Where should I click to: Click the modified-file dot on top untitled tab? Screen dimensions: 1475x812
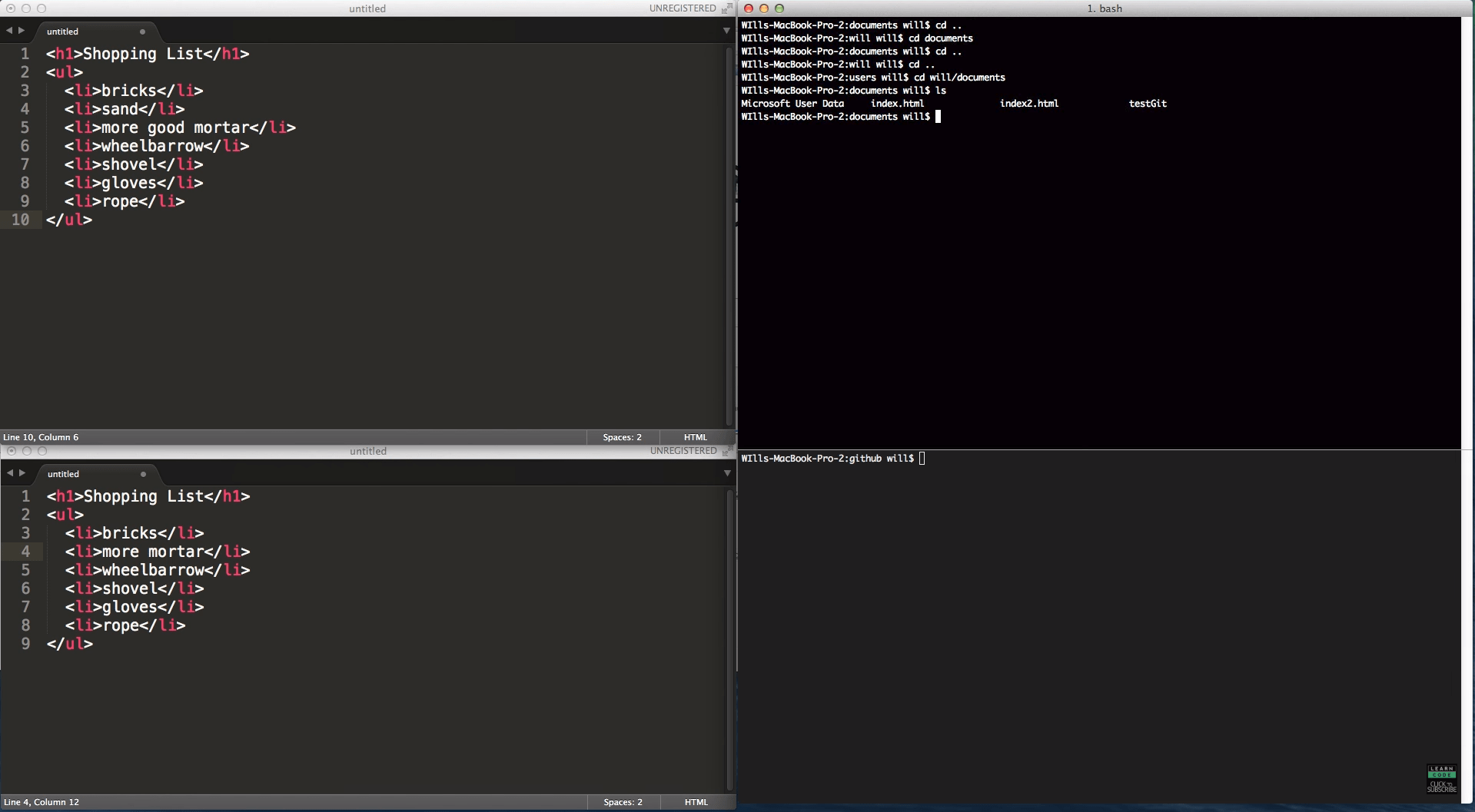141,33
